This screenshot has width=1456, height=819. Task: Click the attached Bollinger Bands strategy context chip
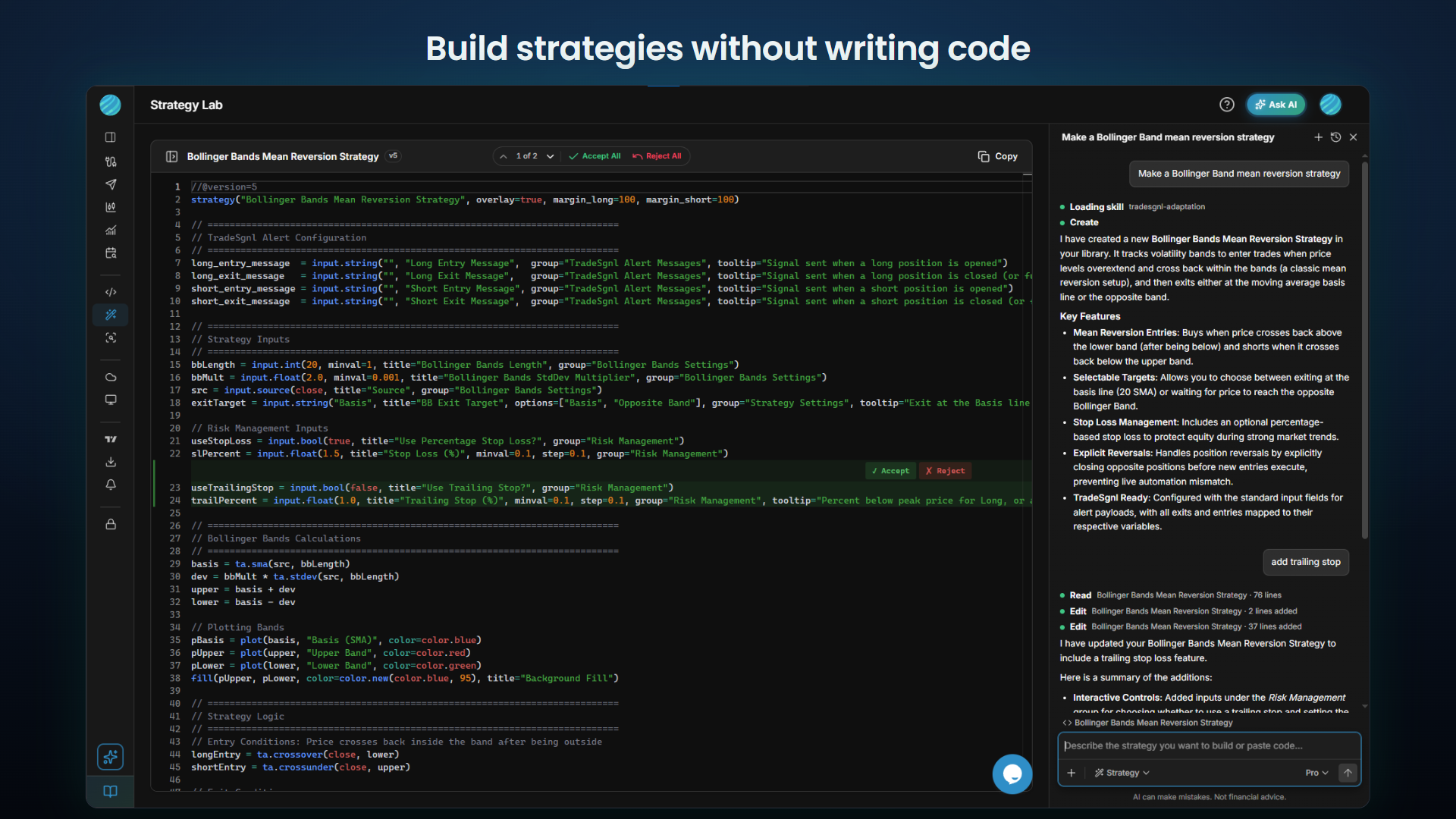[1147, 723]
